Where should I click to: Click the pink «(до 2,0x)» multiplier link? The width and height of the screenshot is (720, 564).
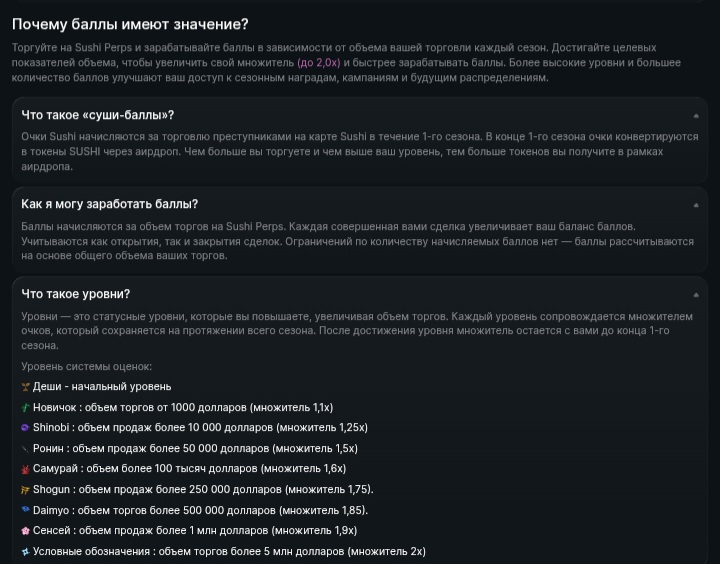(319, 62)
